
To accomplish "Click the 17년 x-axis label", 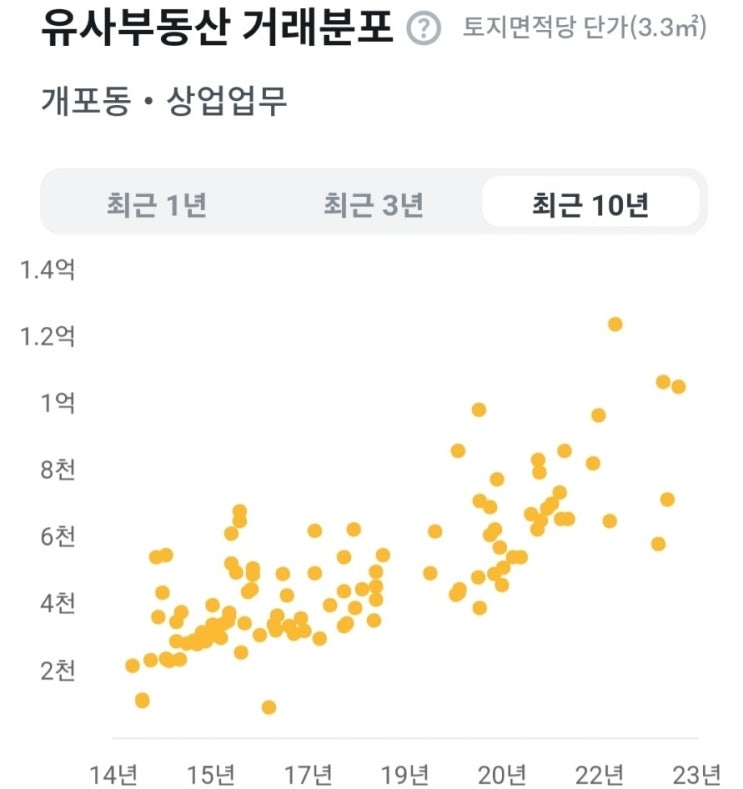I will [x=308, y=773].
